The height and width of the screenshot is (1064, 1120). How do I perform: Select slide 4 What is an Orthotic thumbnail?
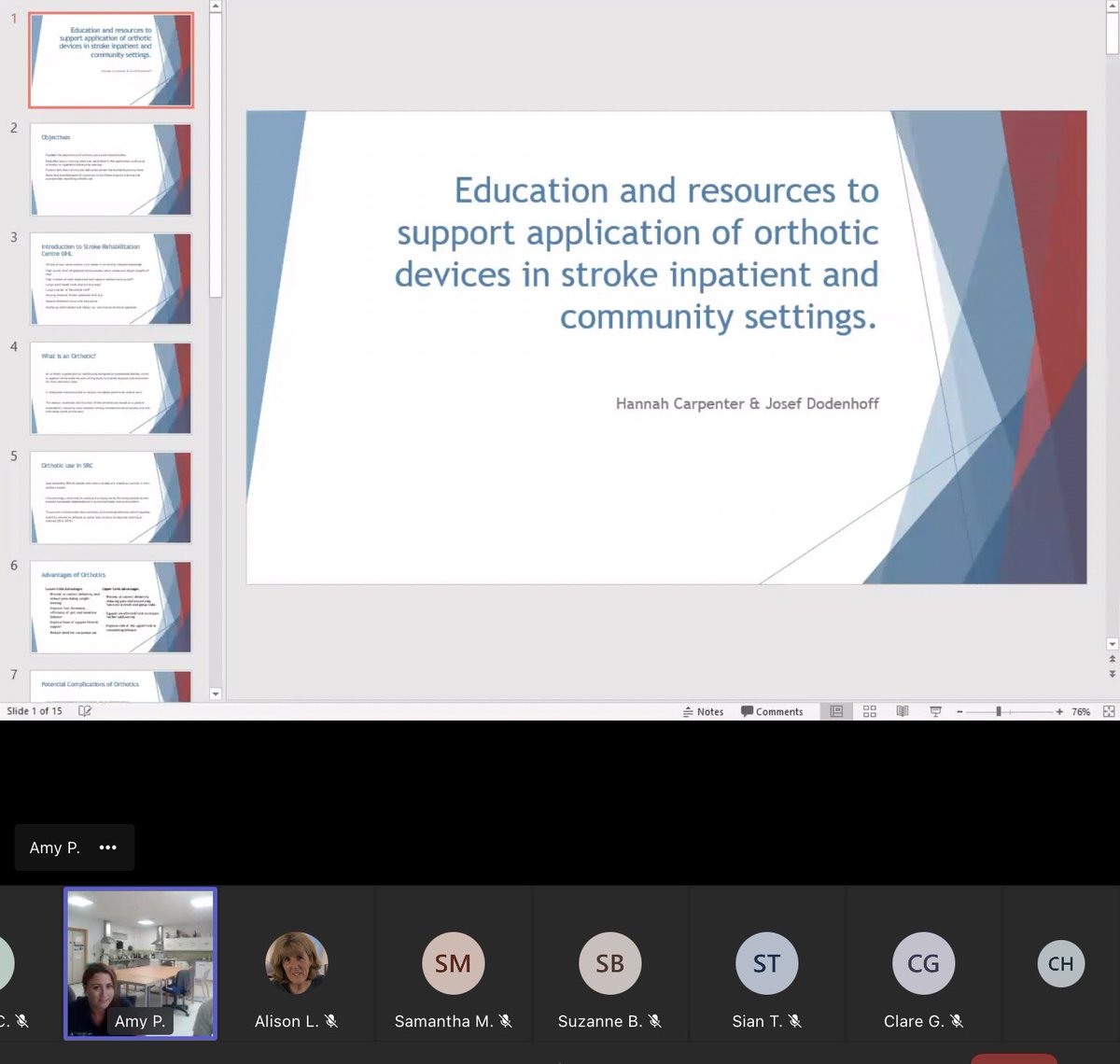[x=111, y=388]
